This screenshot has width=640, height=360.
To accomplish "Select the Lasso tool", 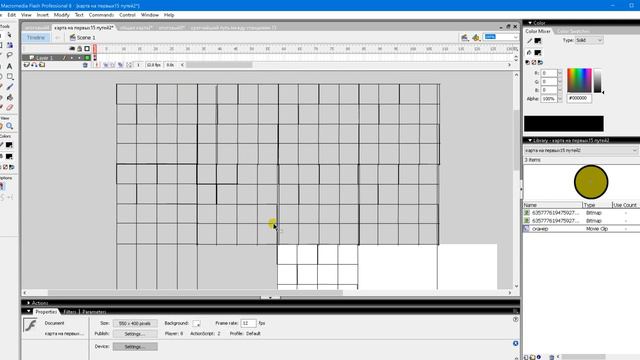I will point(10,55).
